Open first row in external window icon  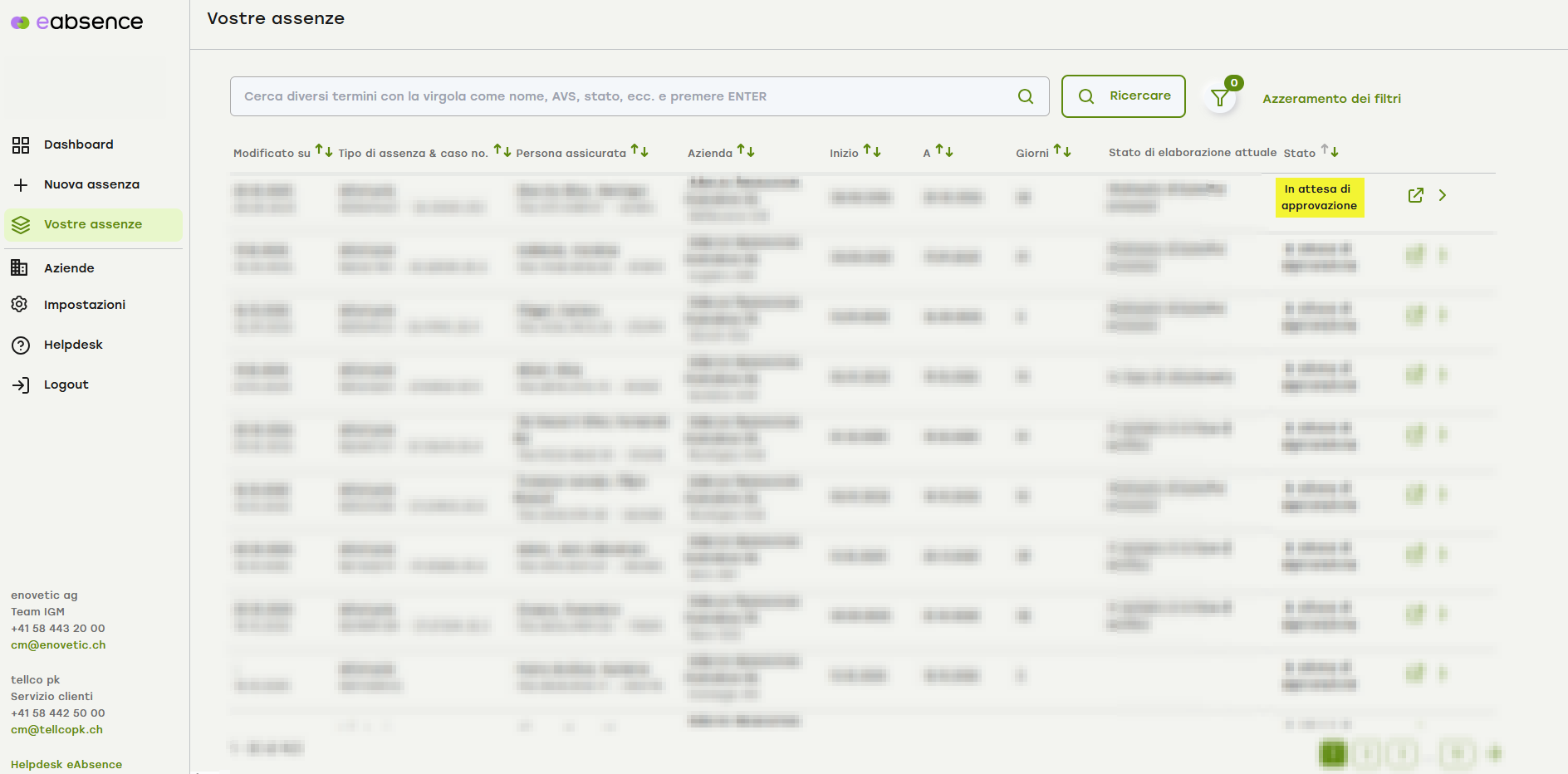(1416, 195)
